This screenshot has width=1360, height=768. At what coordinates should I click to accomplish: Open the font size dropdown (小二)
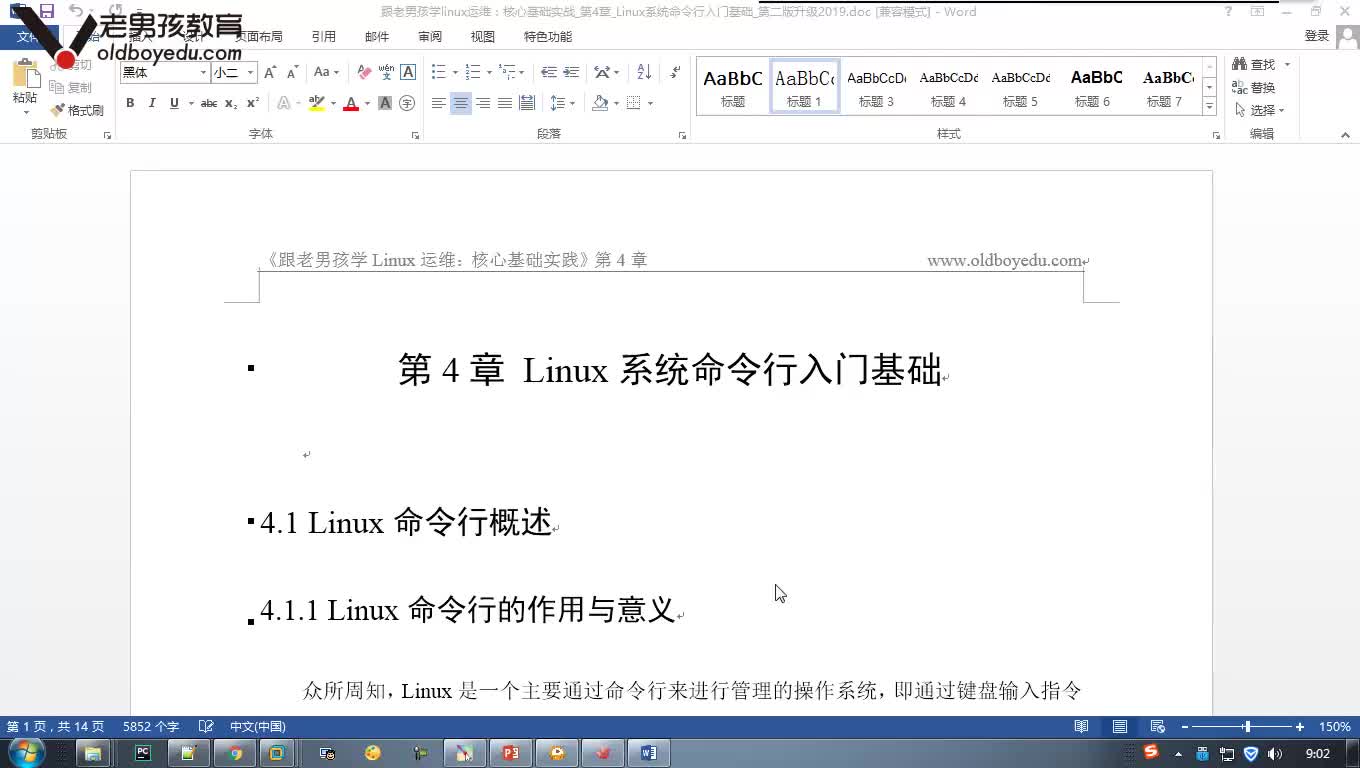[251, 72]
